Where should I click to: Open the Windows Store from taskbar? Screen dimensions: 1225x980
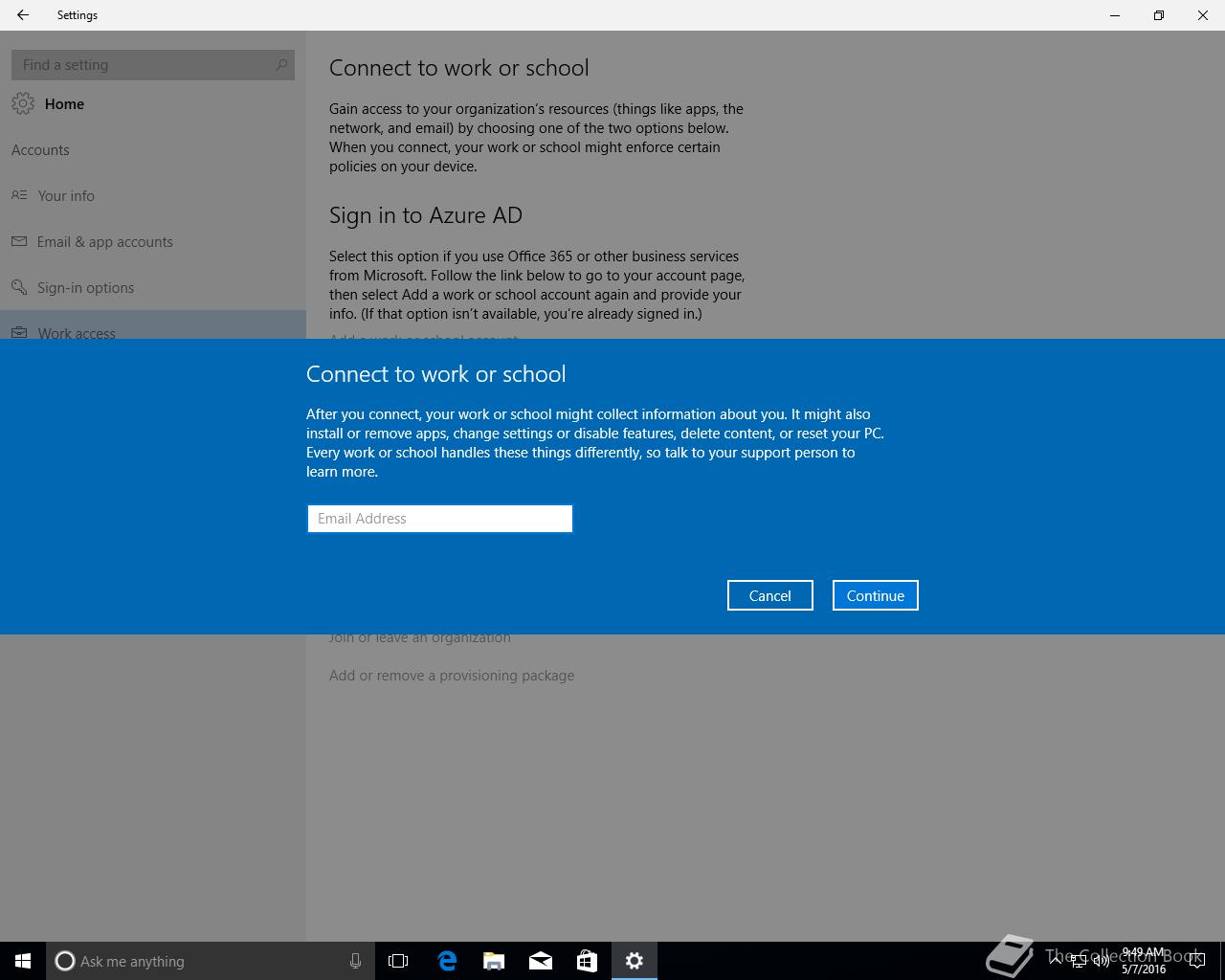(587, 961)
